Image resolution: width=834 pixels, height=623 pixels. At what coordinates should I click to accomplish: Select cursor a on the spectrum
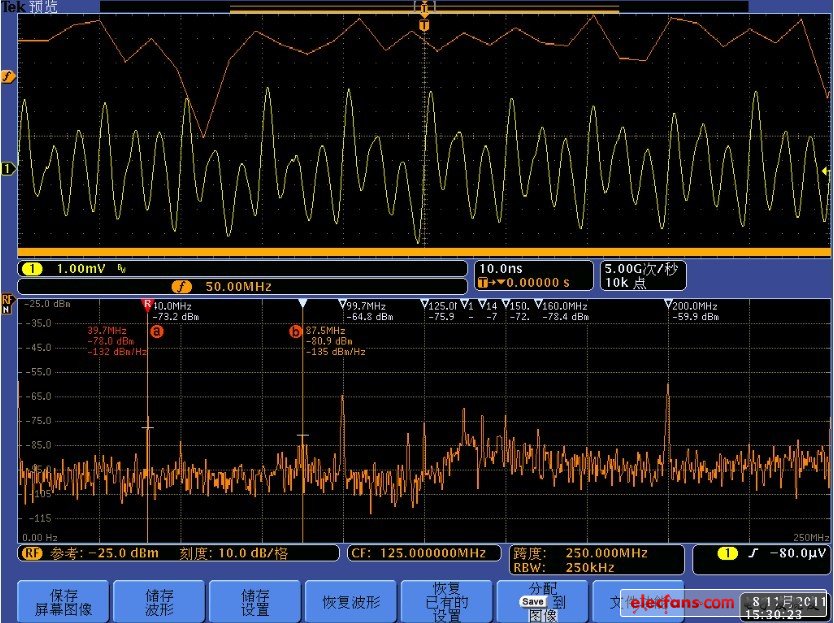(x=156, y=330)
